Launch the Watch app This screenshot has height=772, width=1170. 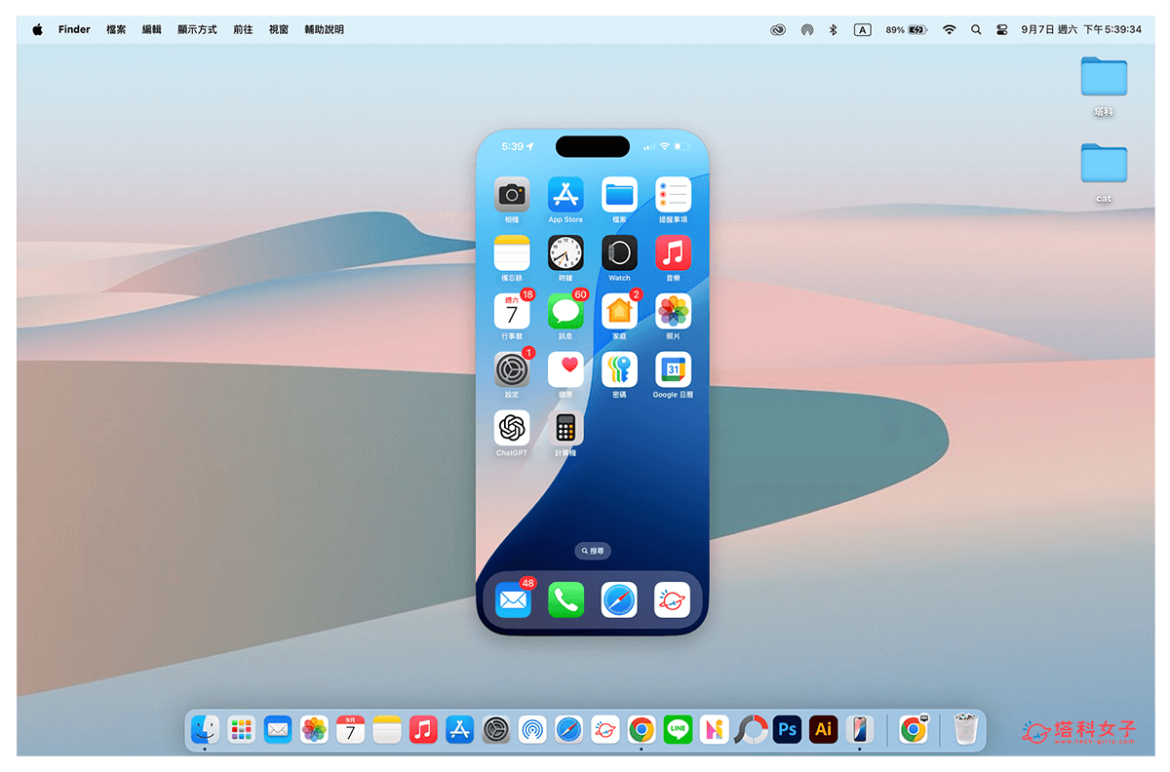click(x=619, y=253)
